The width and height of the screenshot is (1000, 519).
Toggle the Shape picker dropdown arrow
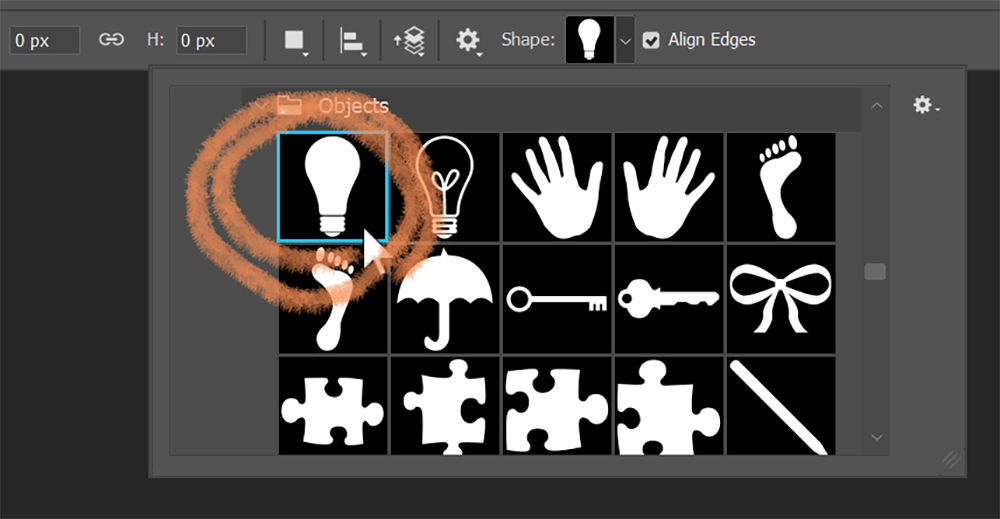pos(625,41)
